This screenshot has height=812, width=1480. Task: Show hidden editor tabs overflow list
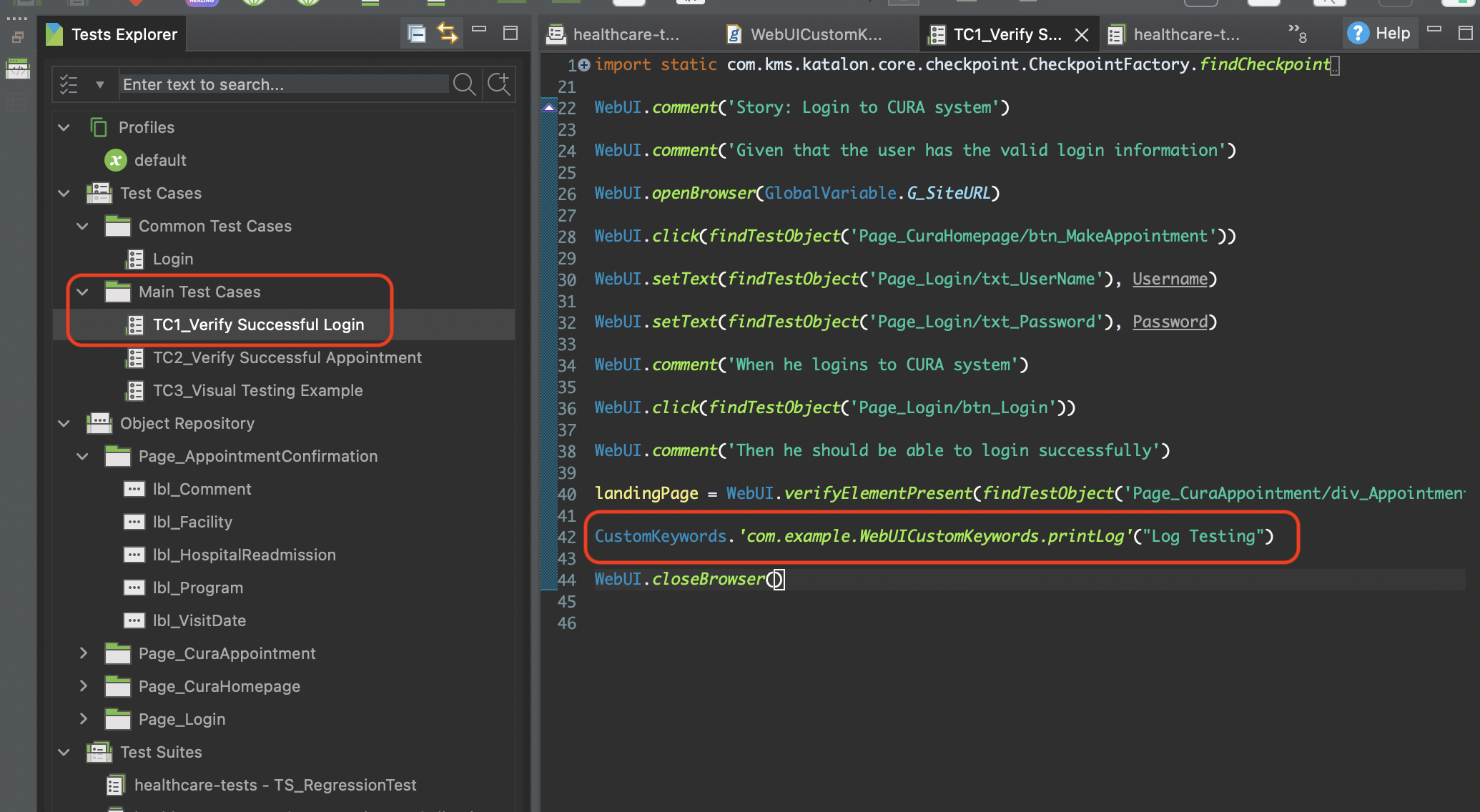[1297, 33]
